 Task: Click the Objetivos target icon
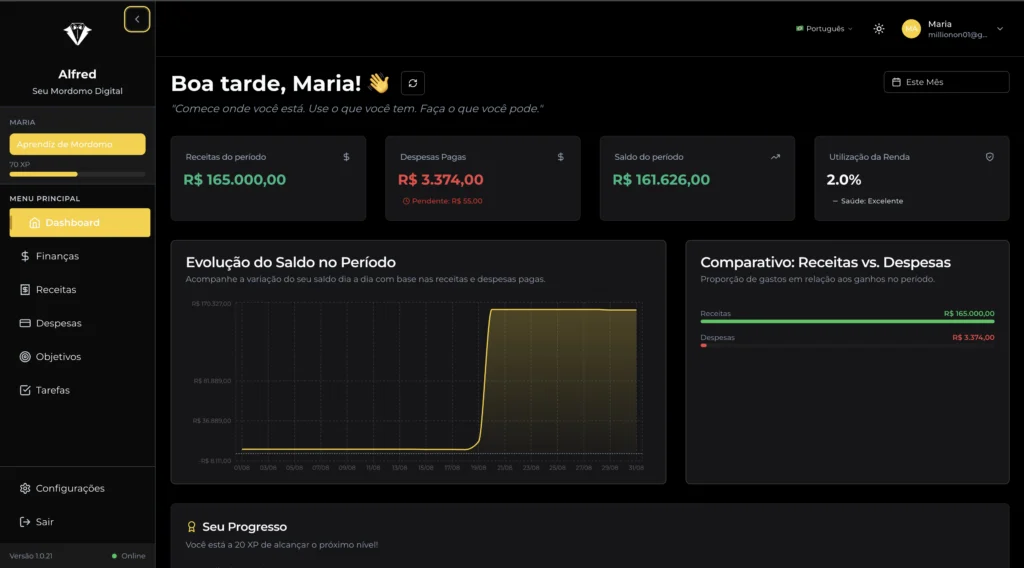pos(25,356)
